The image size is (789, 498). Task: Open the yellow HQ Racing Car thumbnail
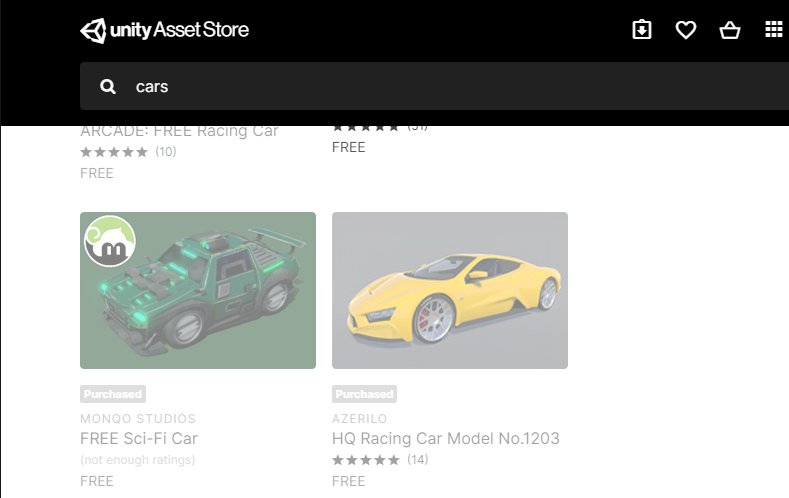coord(450,290)
